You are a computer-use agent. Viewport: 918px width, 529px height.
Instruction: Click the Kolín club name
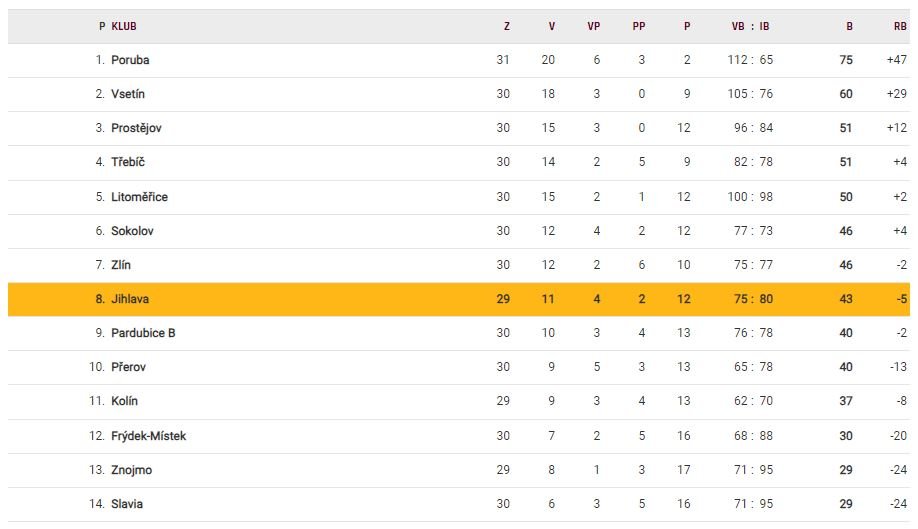click(x=124, y=401)
